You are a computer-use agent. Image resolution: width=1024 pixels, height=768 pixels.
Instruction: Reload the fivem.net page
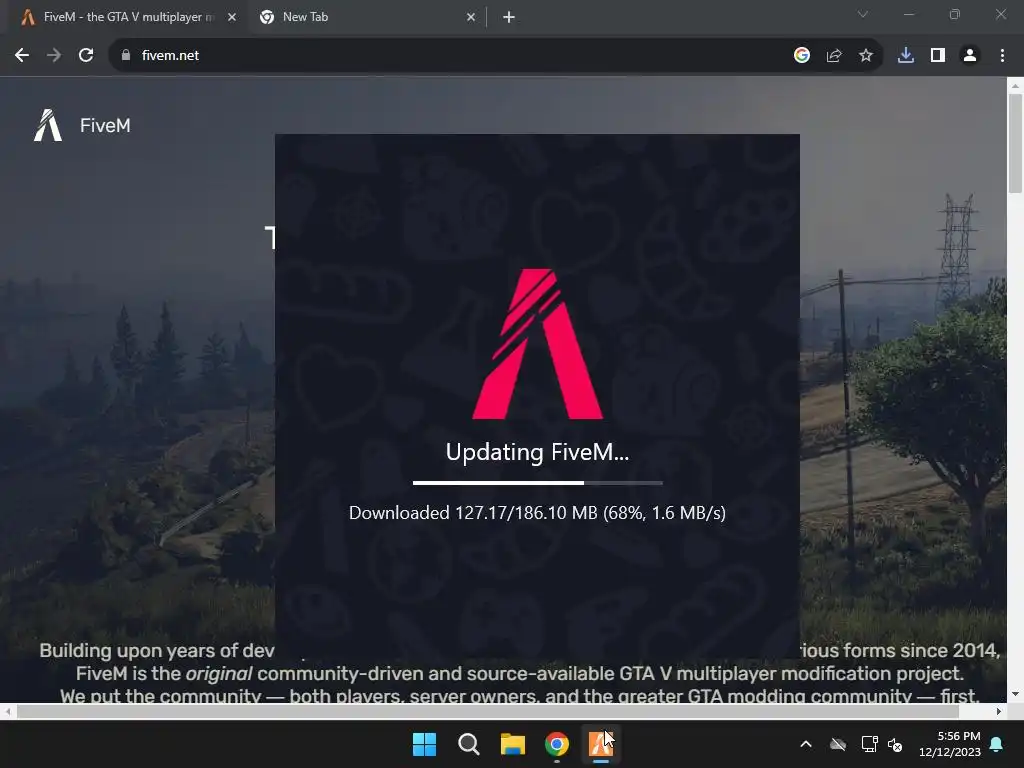86,56
